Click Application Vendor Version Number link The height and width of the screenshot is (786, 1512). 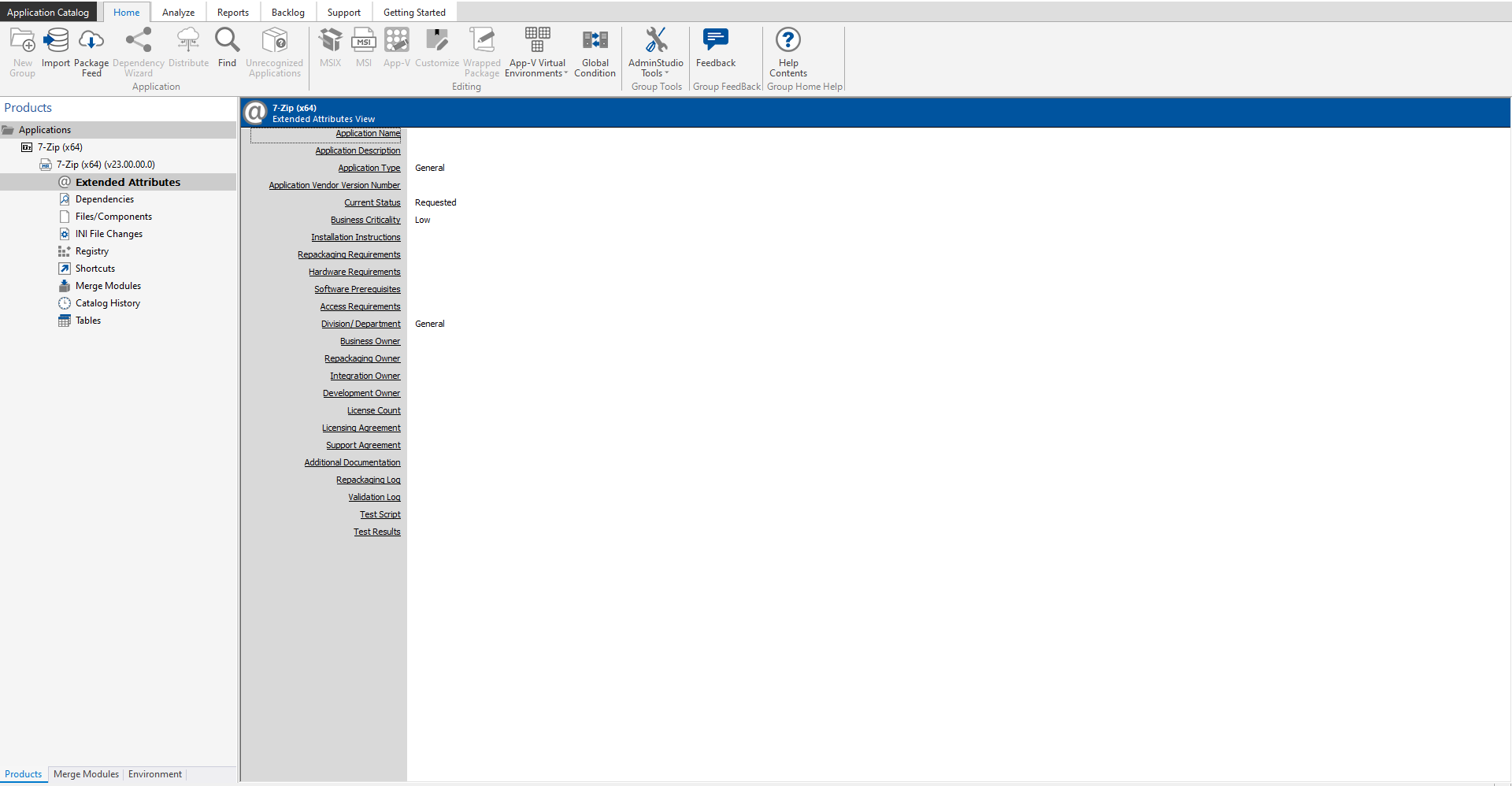[x=335, y=186]
